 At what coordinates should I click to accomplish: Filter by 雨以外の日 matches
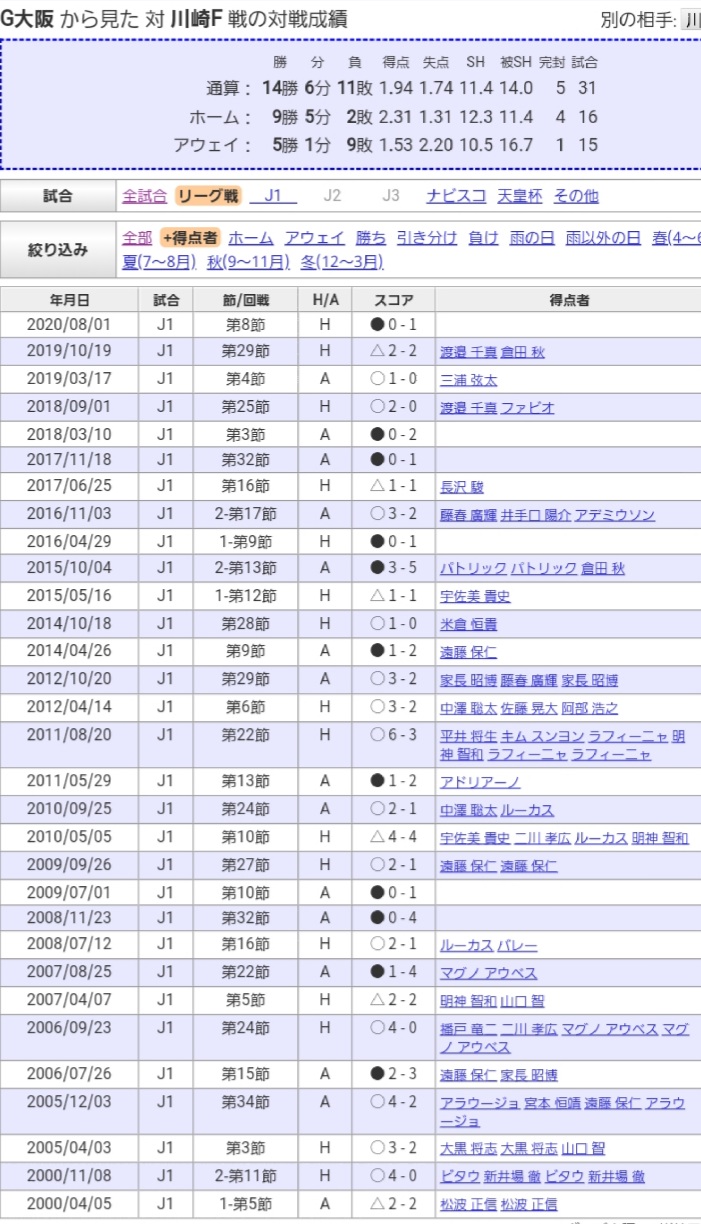[603, 238]
